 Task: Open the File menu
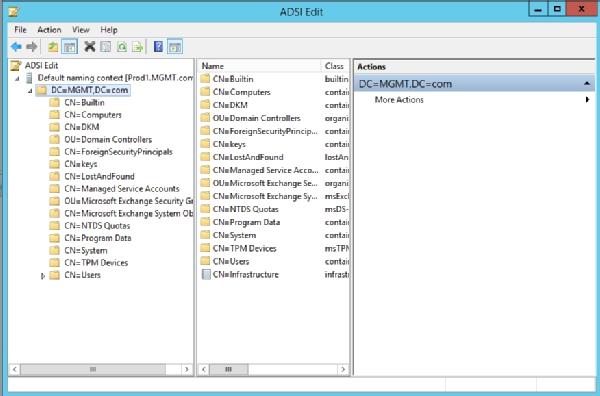[x=20, y=30]
